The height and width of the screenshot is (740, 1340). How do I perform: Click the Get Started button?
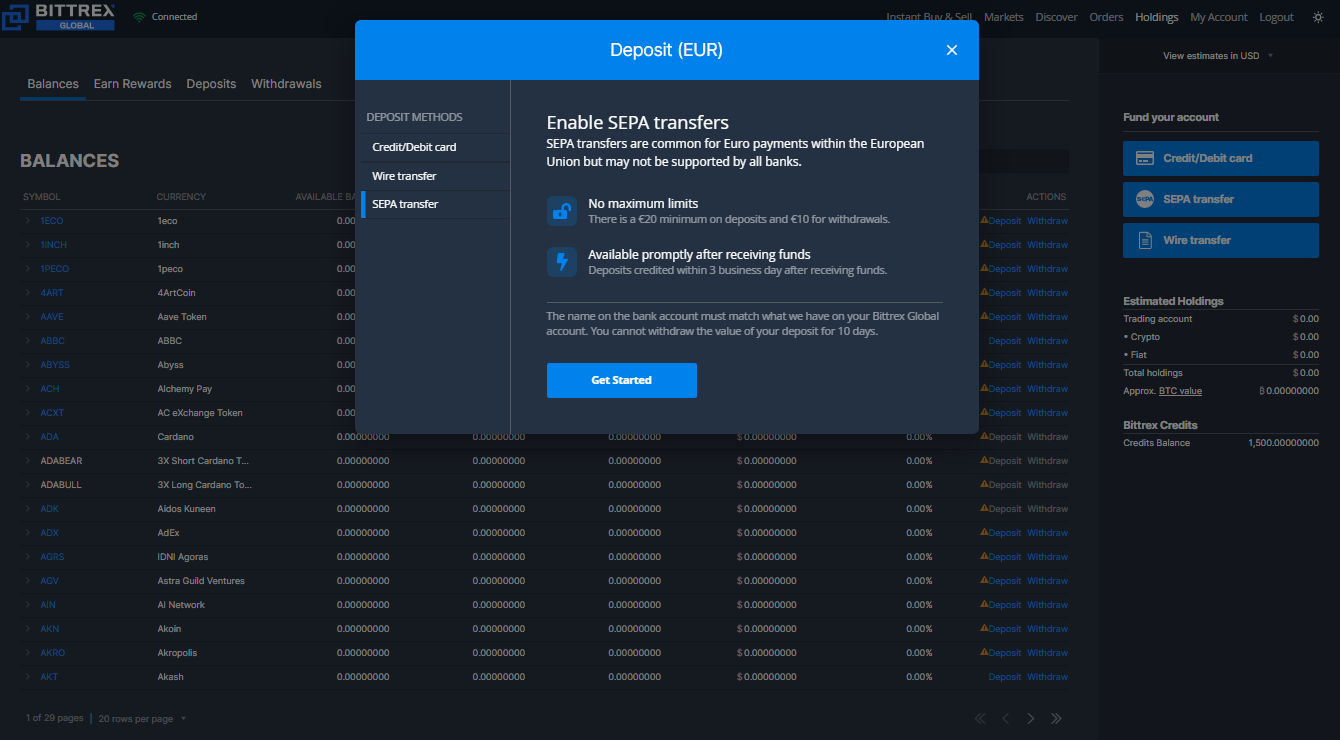pyautogui.click(x=621, y=380)
